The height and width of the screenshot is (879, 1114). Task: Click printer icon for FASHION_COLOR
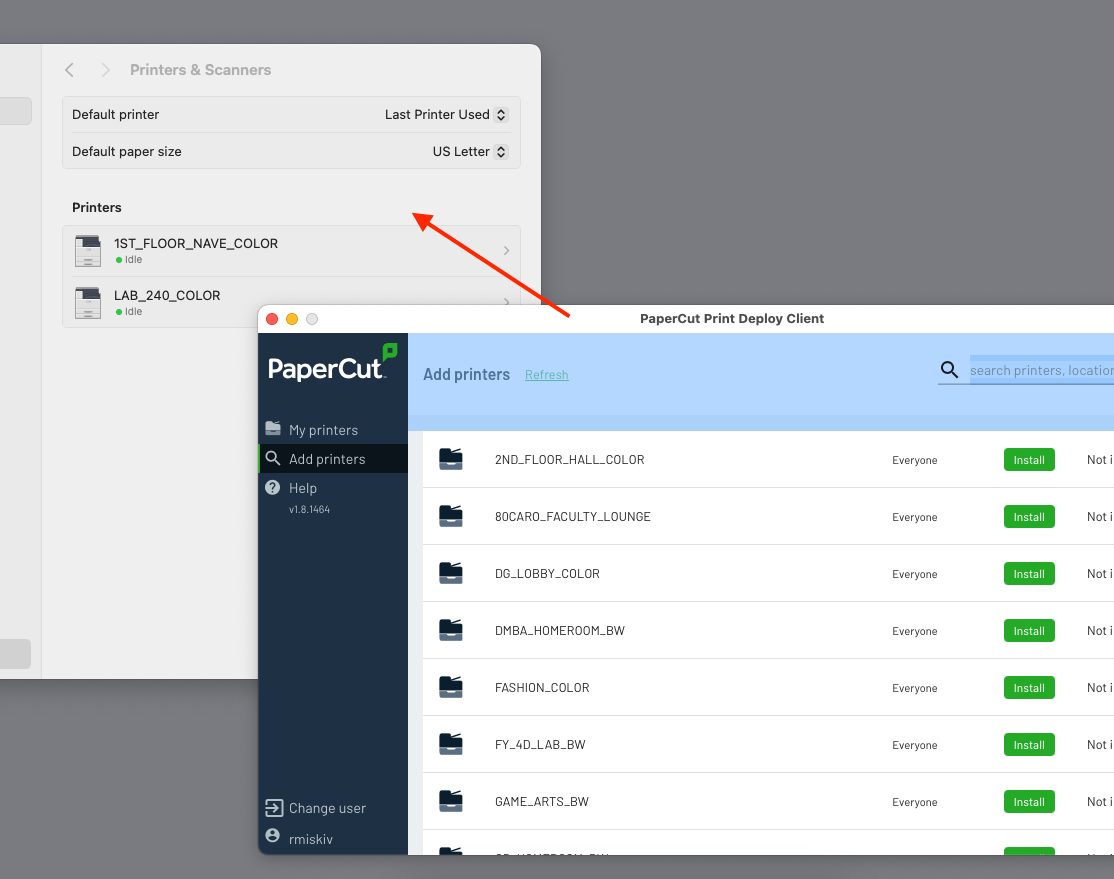(x=450, y=686)
